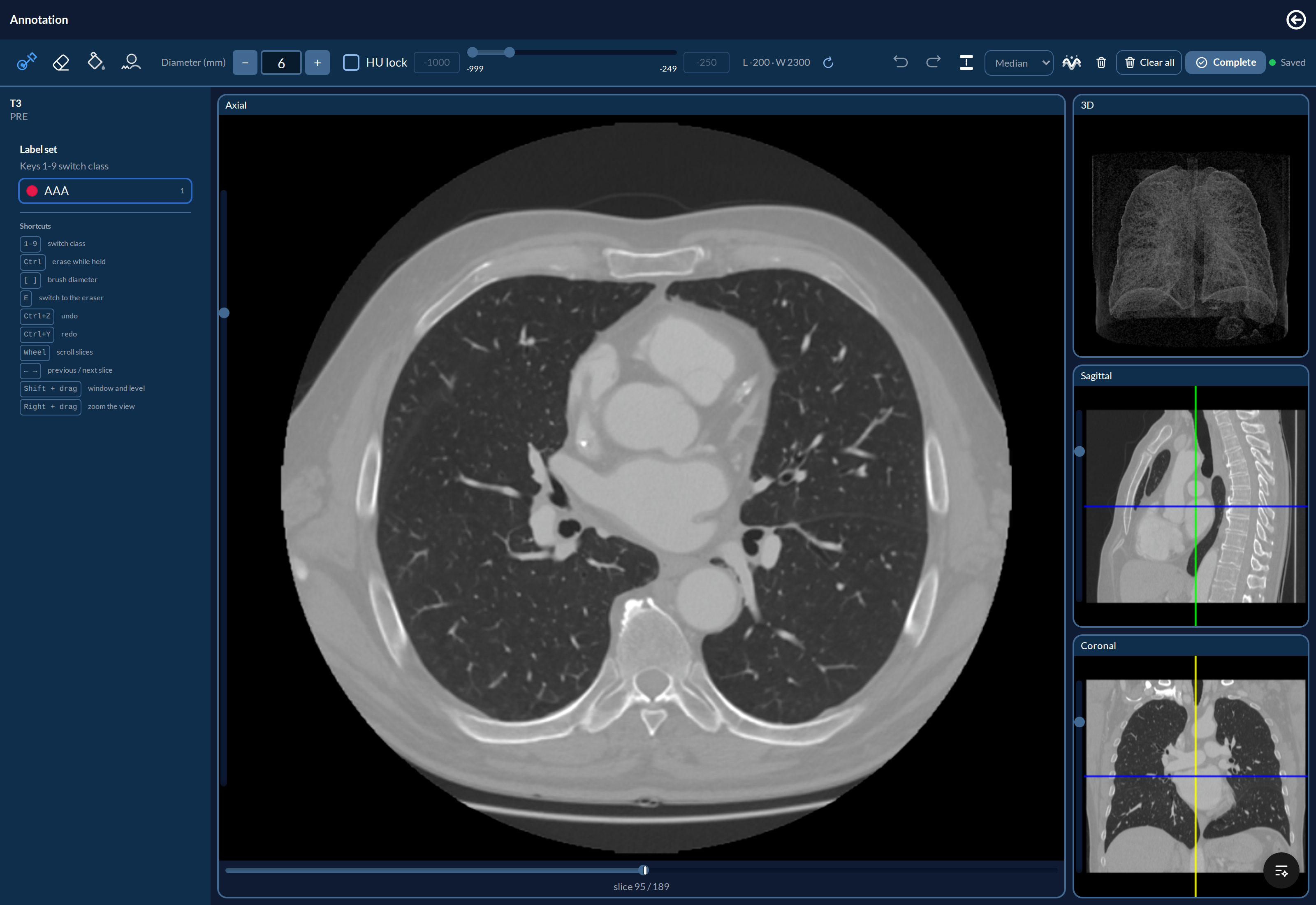Decrease brush diameter with minus button
The height and width of the screenshot is (905, 1316).
[245, 63]
